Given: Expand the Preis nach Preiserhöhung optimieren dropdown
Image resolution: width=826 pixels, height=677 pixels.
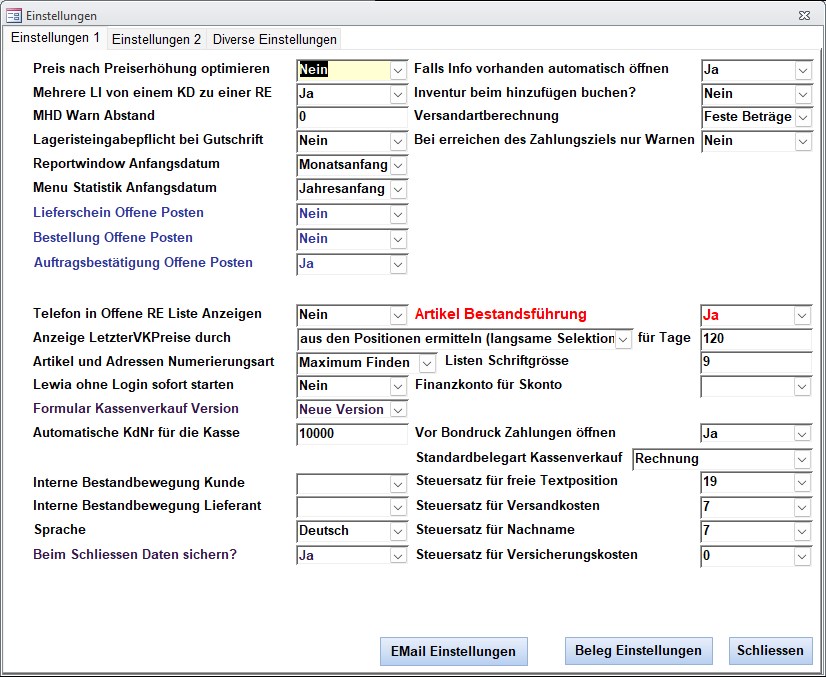Looking at the screenshot, I should (398, 70).
